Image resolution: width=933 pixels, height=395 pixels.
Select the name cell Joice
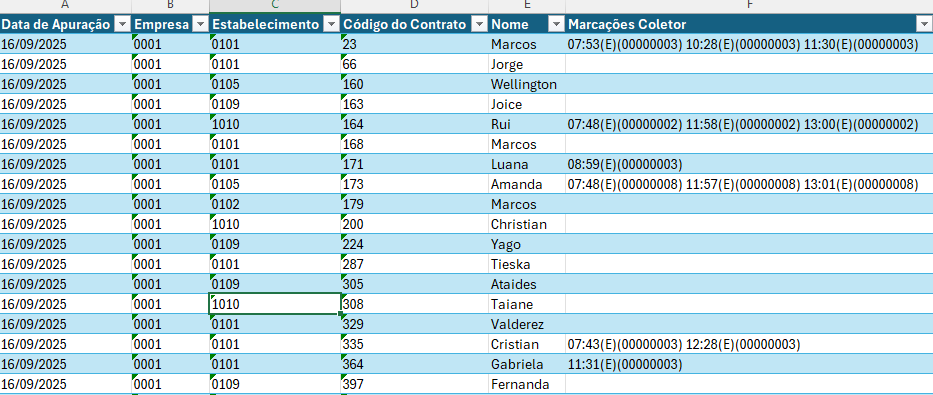tap(527, 104)
